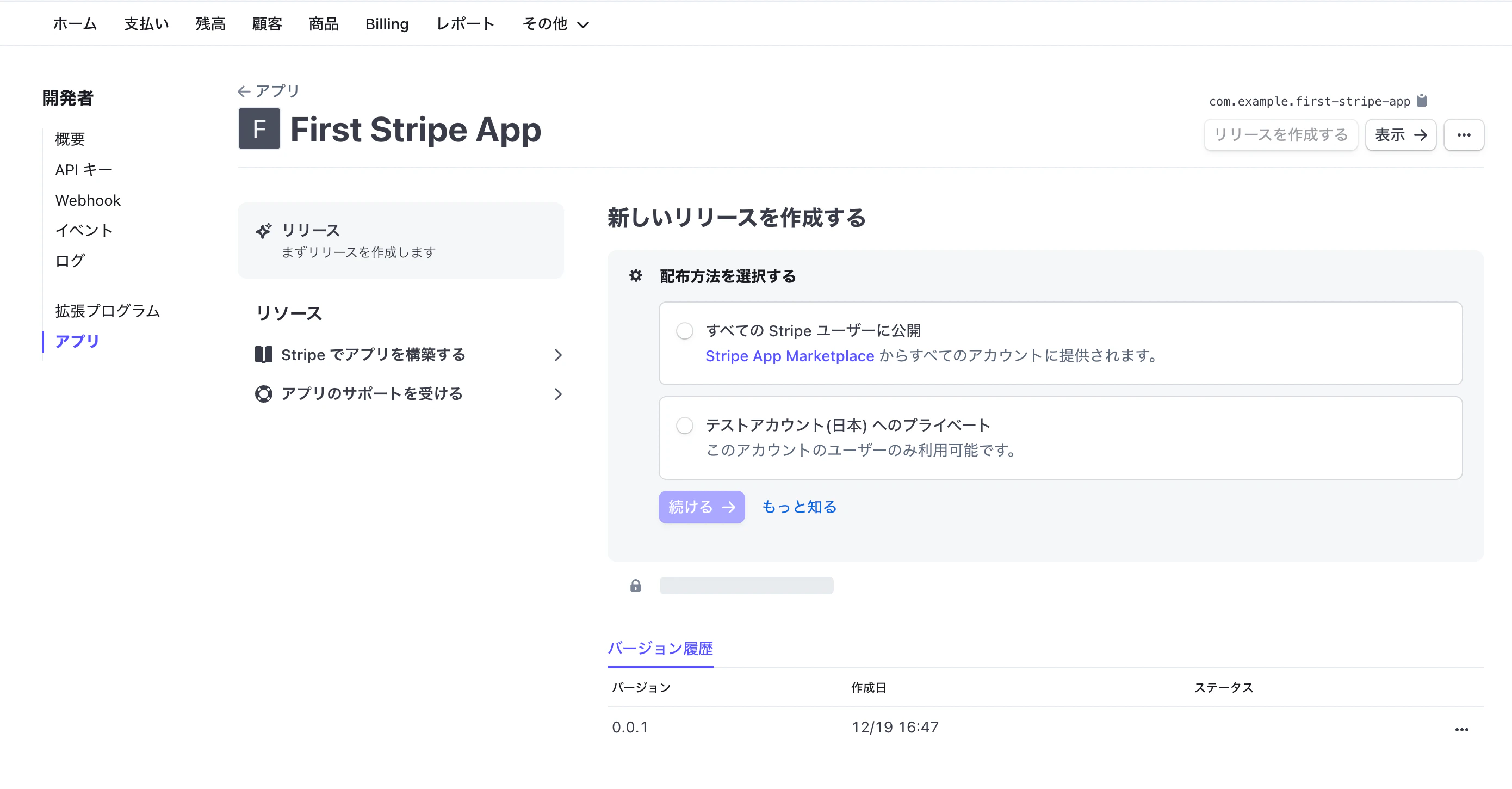Open three-dot menu for version 0.0.1
Viewport: 1512px width, 789px height.
[x=1461, y=729]
